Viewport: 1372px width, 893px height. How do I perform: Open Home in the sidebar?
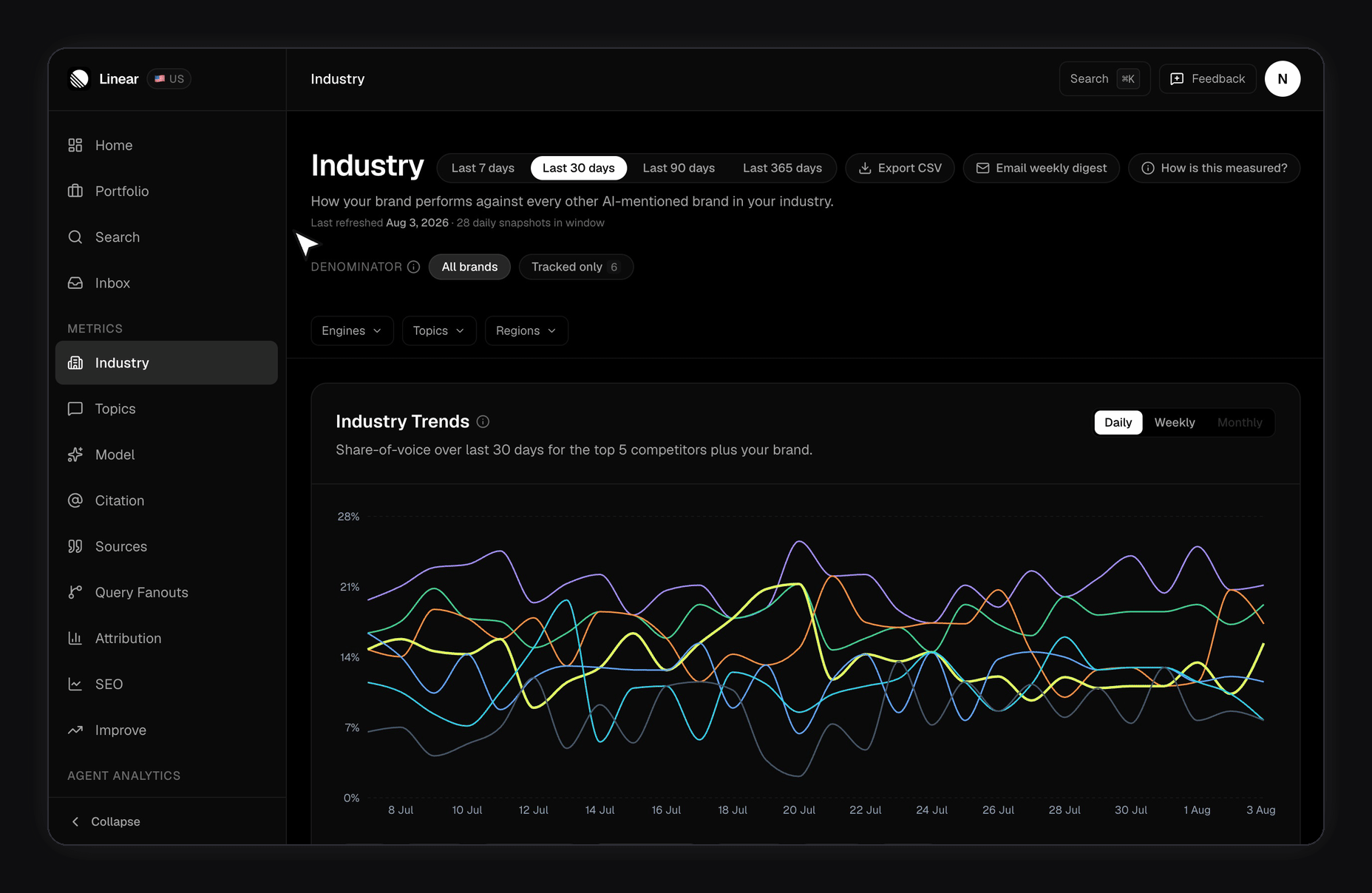[166, 146]
